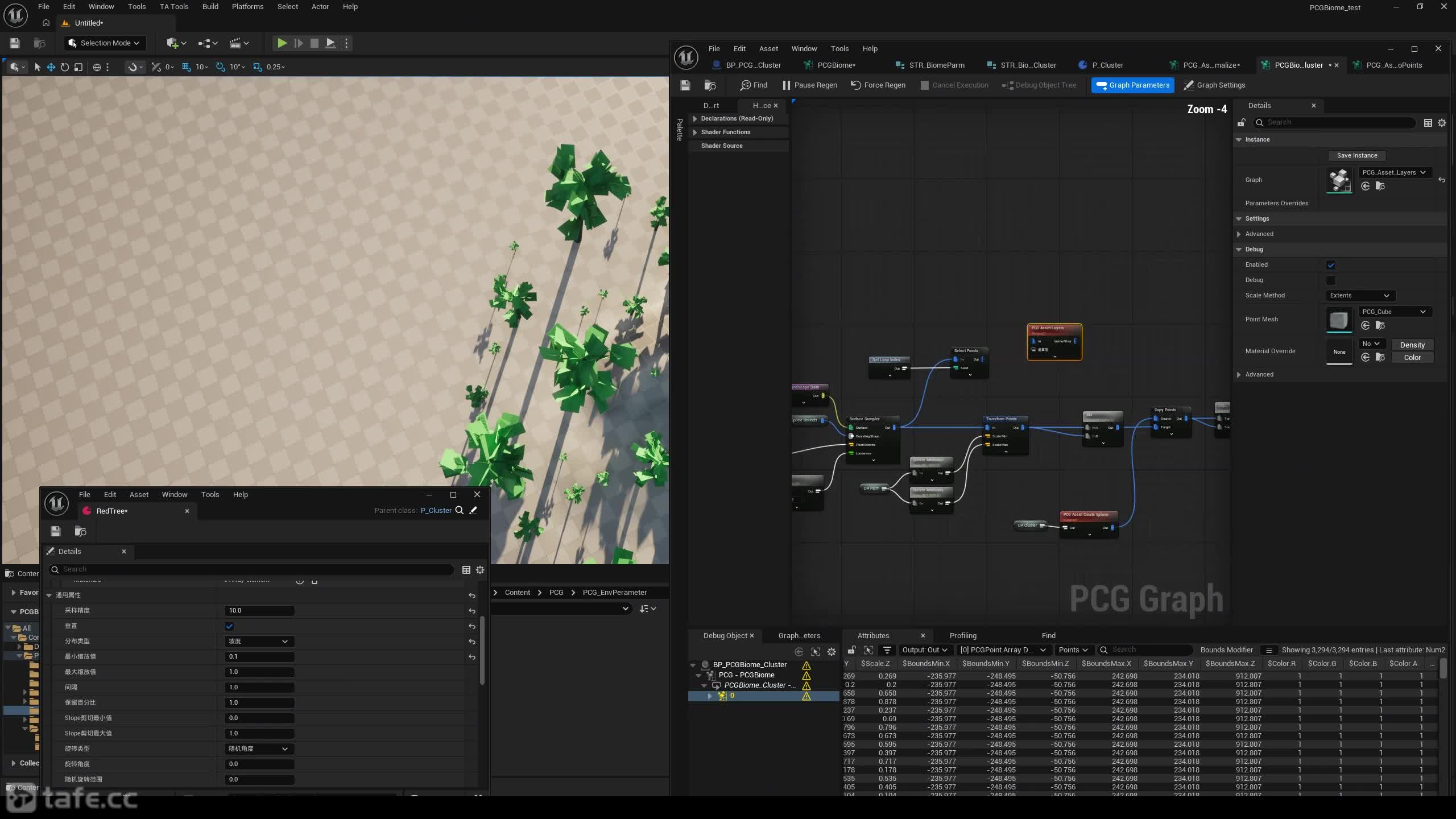
Task: Click the 采样精度 value field
Action: coord(259,611)
